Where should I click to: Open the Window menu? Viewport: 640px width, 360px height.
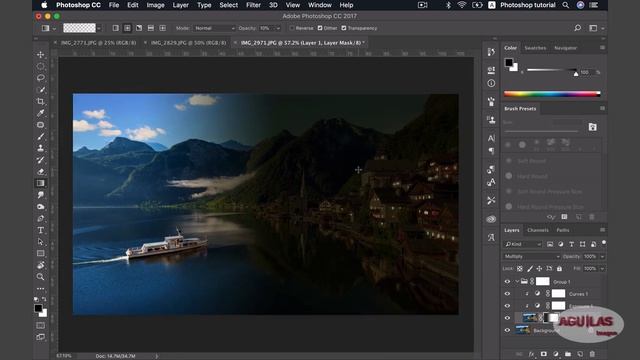tap(320, 5)
